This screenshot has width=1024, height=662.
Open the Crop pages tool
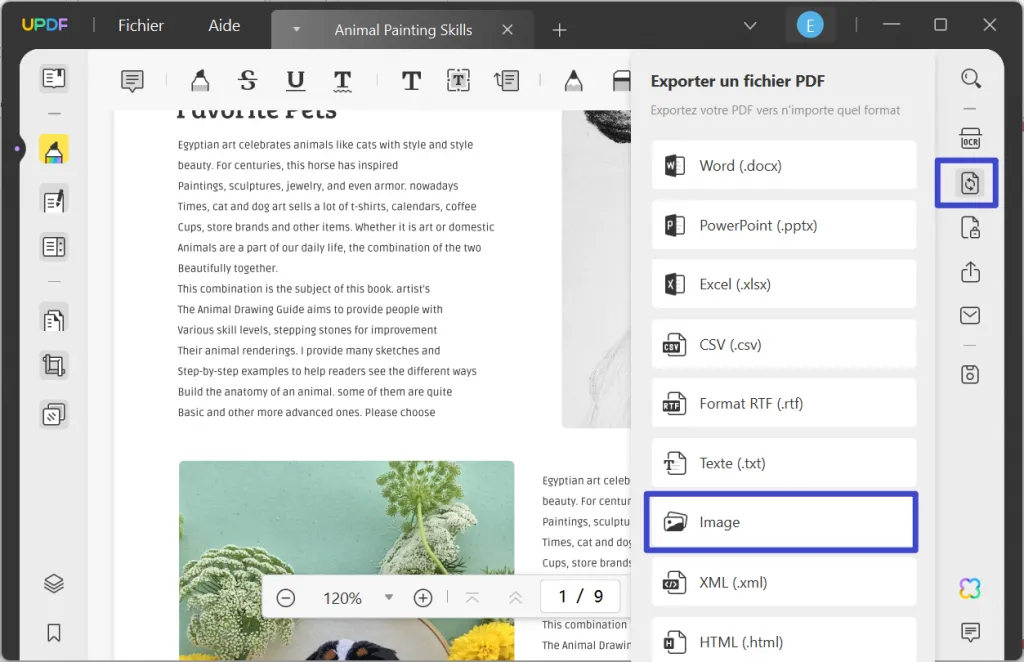[x=53, y=365]
